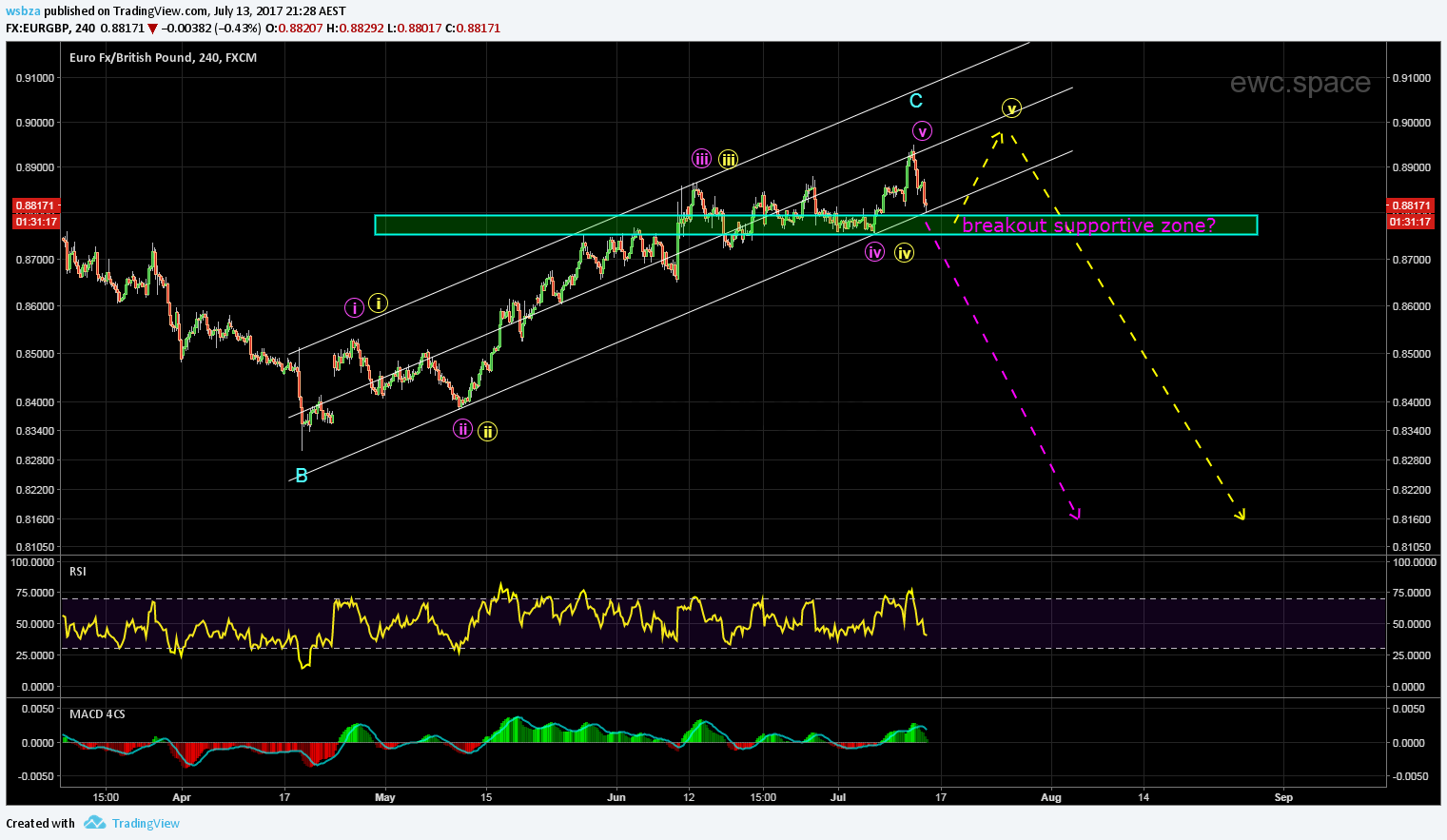Click the yellow circled iv wave label

click(904, 253)
